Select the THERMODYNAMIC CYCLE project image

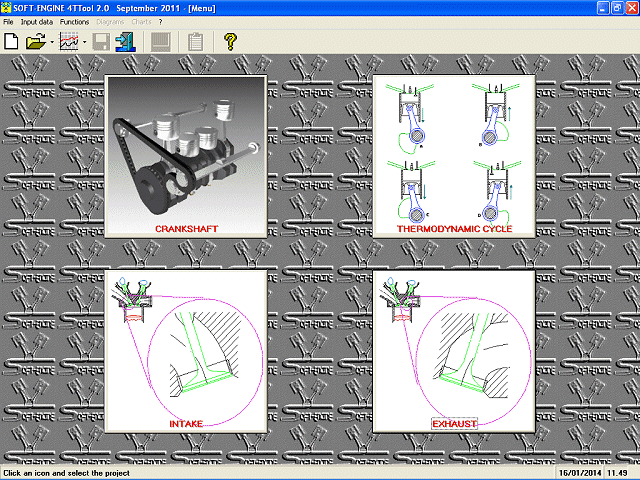(454, 156)
